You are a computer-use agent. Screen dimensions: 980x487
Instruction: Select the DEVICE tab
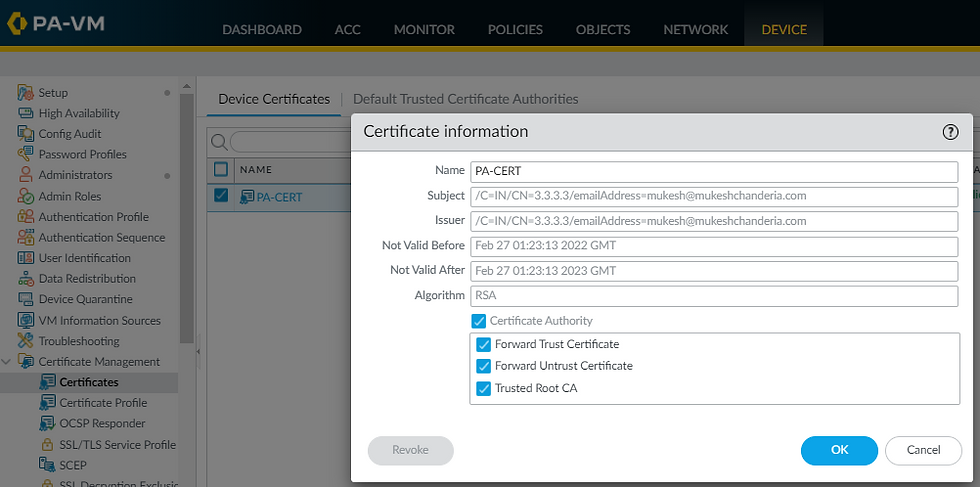[x=784, y=29]
